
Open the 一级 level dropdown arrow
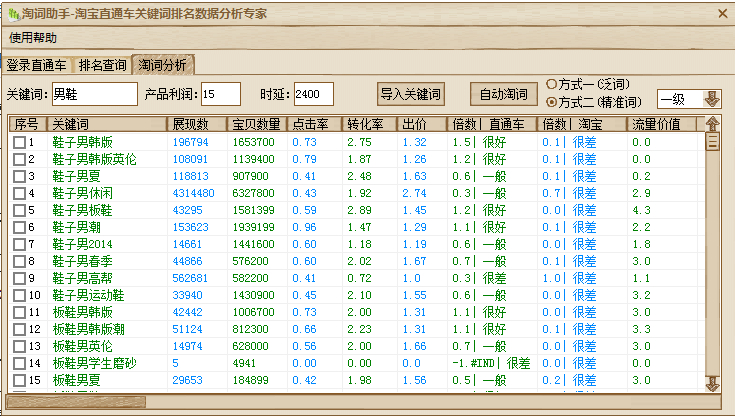point(712,99)
